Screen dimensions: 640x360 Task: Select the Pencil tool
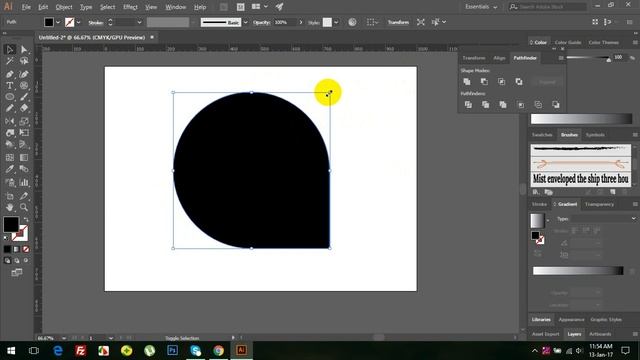[x=10, y=109]
